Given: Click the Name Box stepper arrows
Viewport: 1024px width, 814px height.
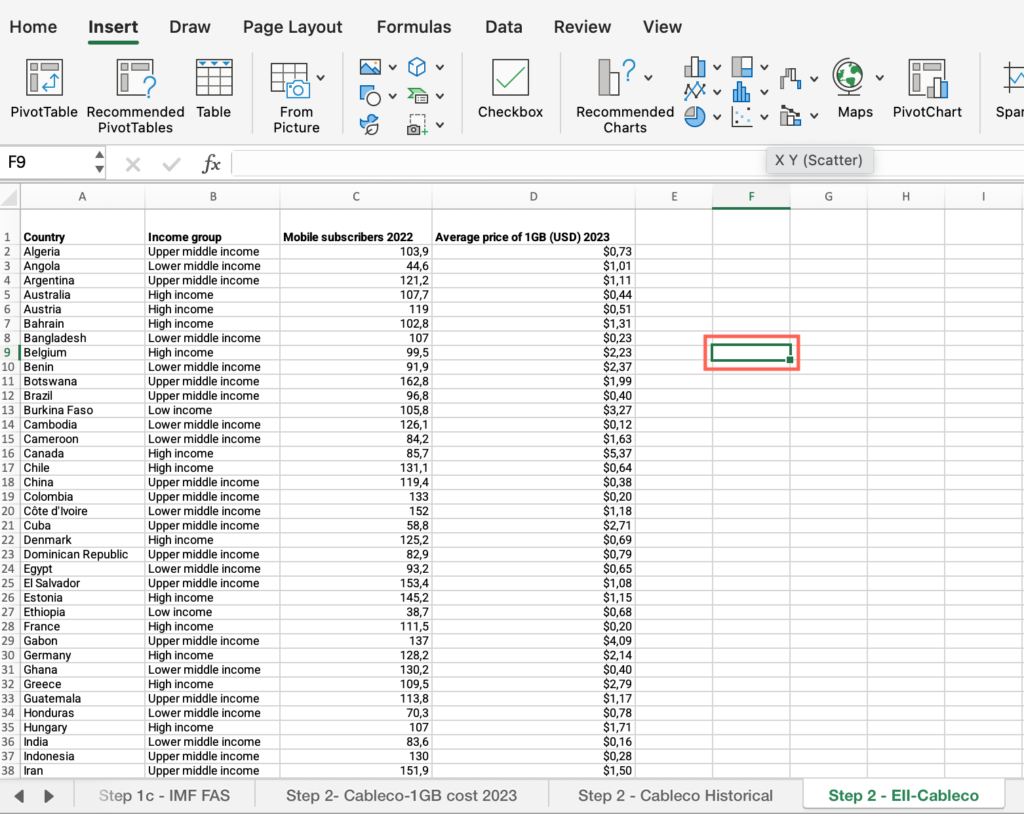Looking at the screenshot, I should coord(99,162).
